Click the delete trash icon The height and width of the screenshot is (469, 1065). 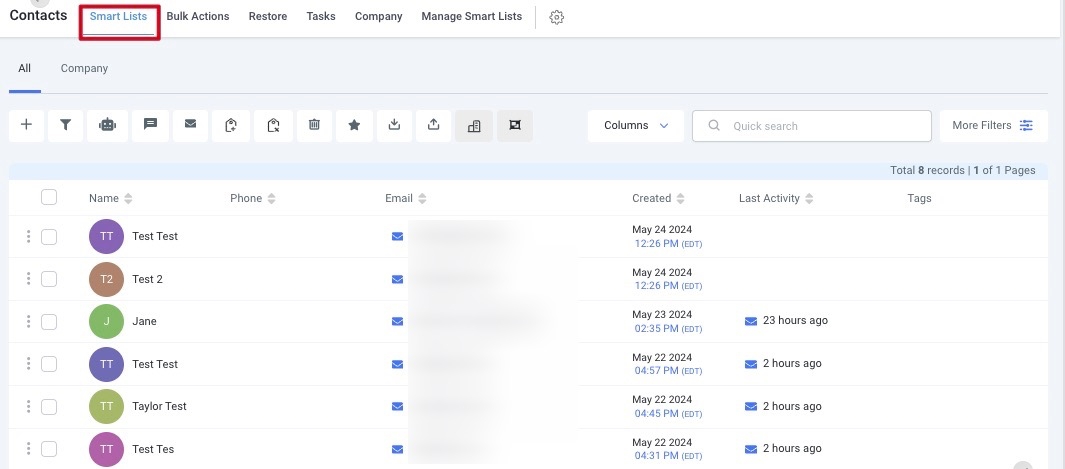point(314,125)
